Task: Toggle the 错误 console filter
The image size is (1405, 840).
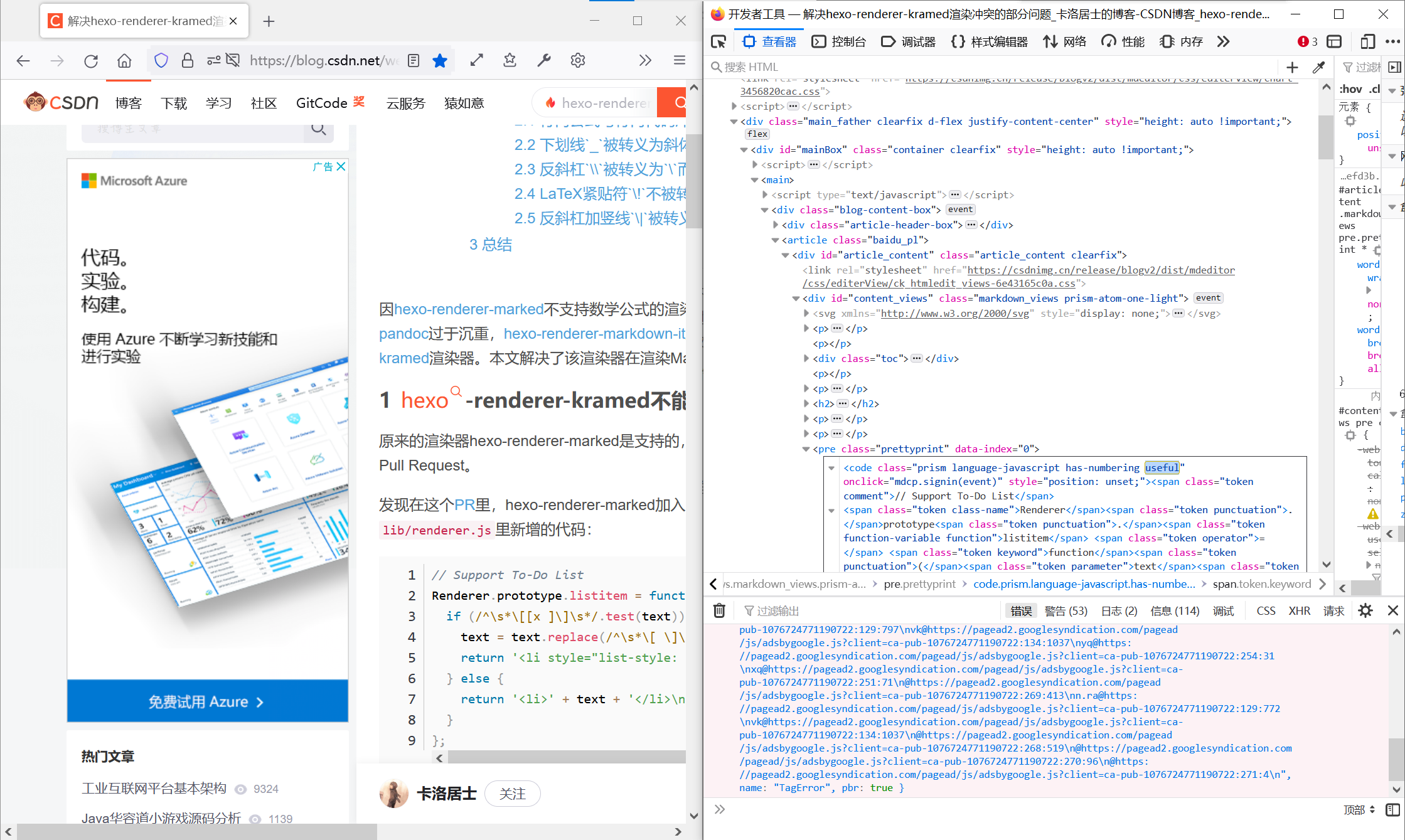Action: tap(1021, 610)
